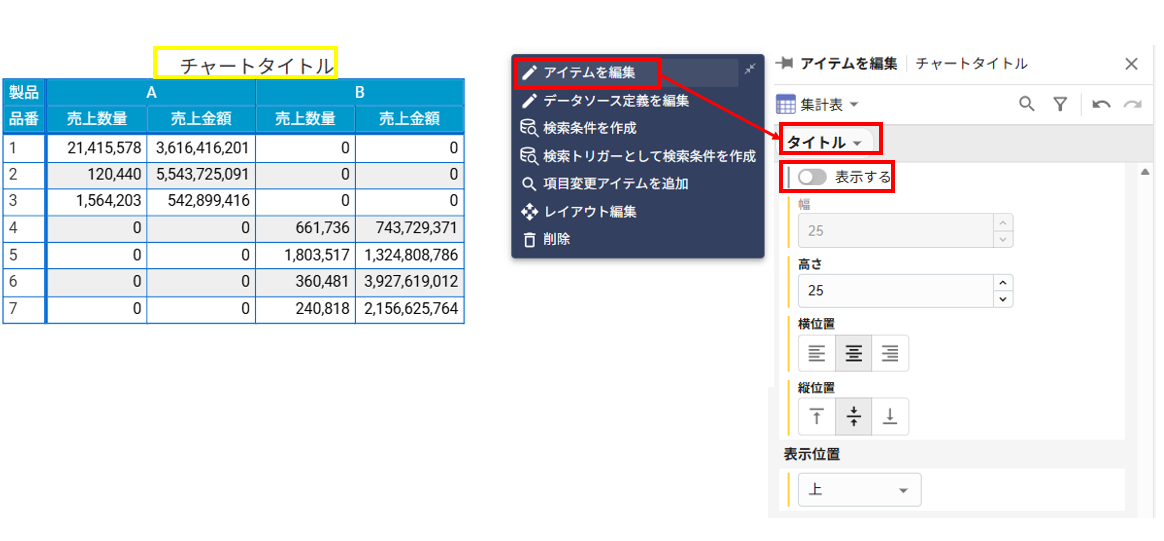Click the 高さ height input field
The height and width of the screenshot is (541, 1164).
tap(895, 291)
